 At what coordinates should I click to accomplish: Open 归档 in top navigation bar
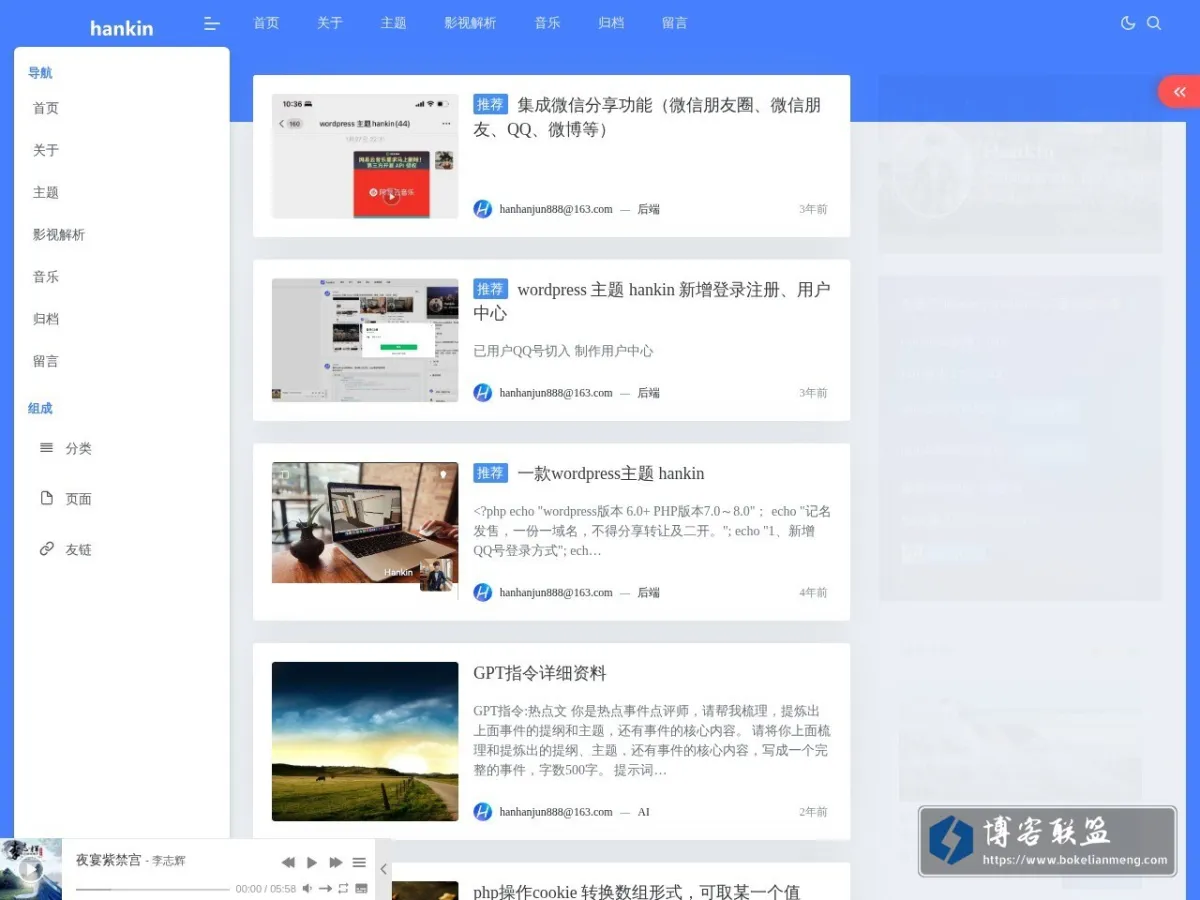pos(611,23)
